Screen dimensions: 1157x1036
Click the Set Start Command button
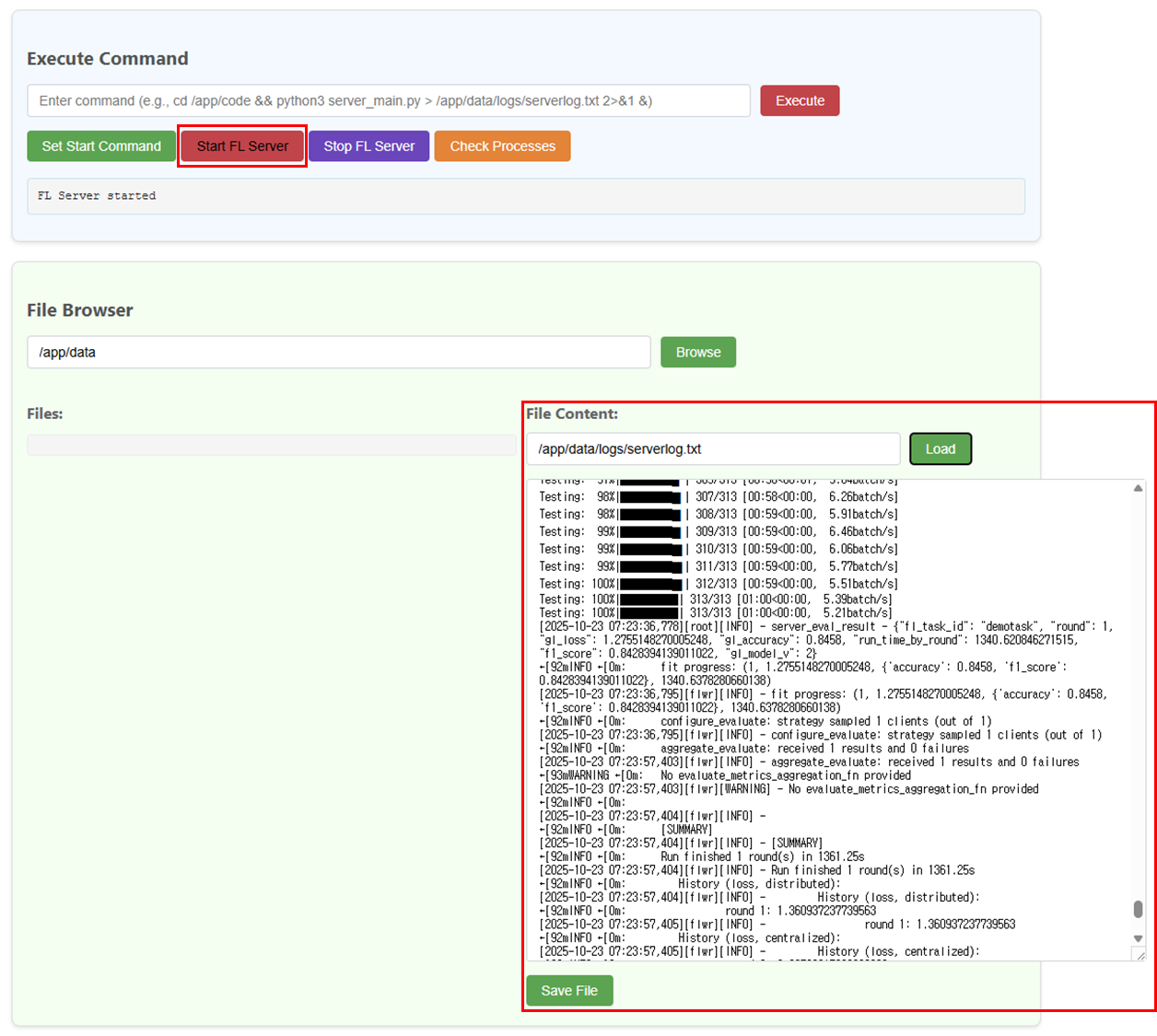click(x=101, y=146)
